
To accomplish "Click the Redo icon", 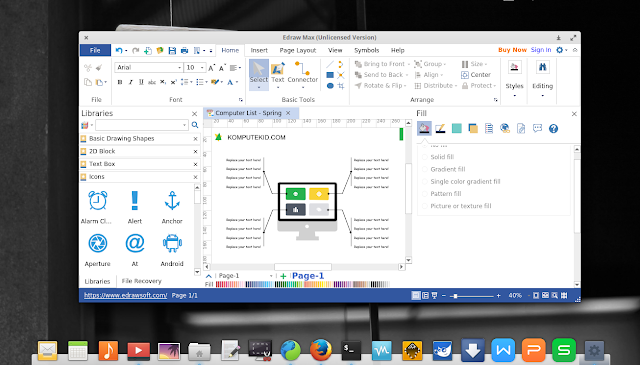I will (136, 50).
